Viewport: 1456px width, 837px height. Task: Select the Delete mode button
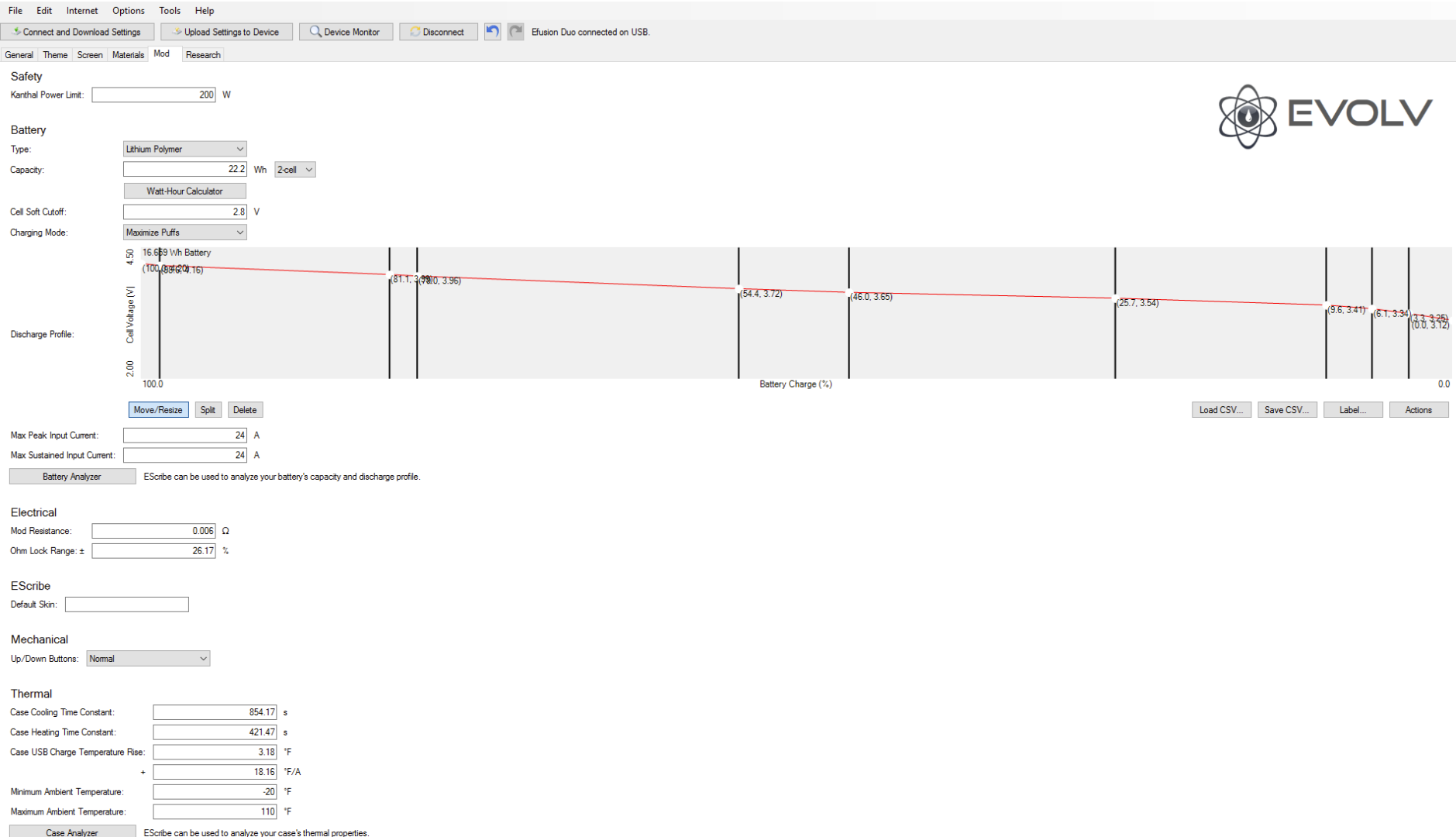[245, 410]
